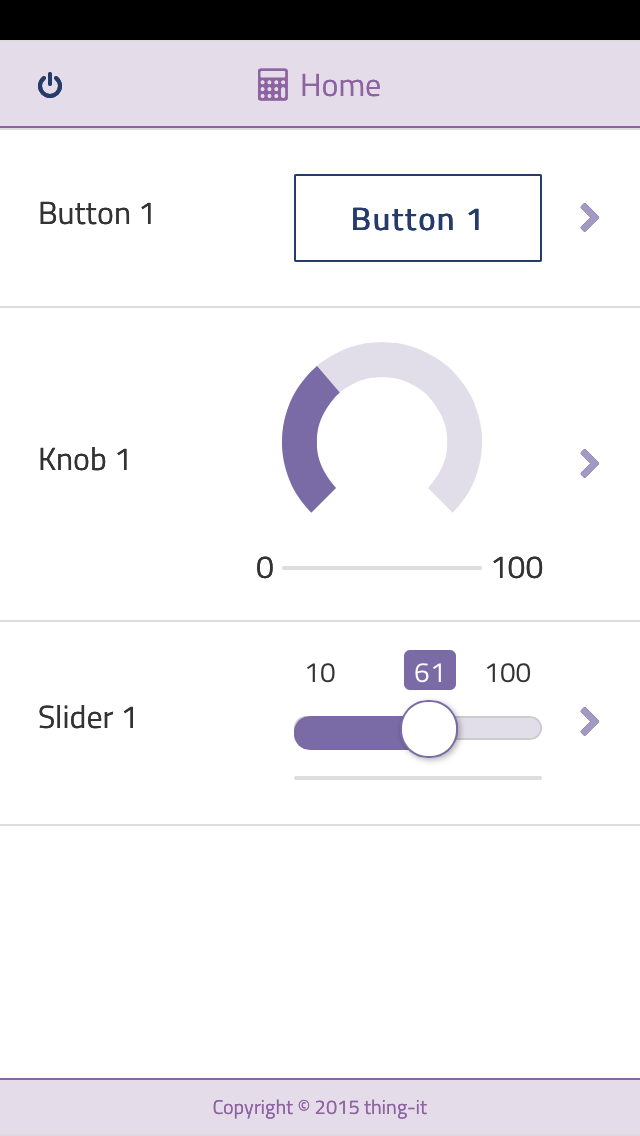Click the calculator icon beside Home
Screen dimensions: 640x1136
pos(272,86)
